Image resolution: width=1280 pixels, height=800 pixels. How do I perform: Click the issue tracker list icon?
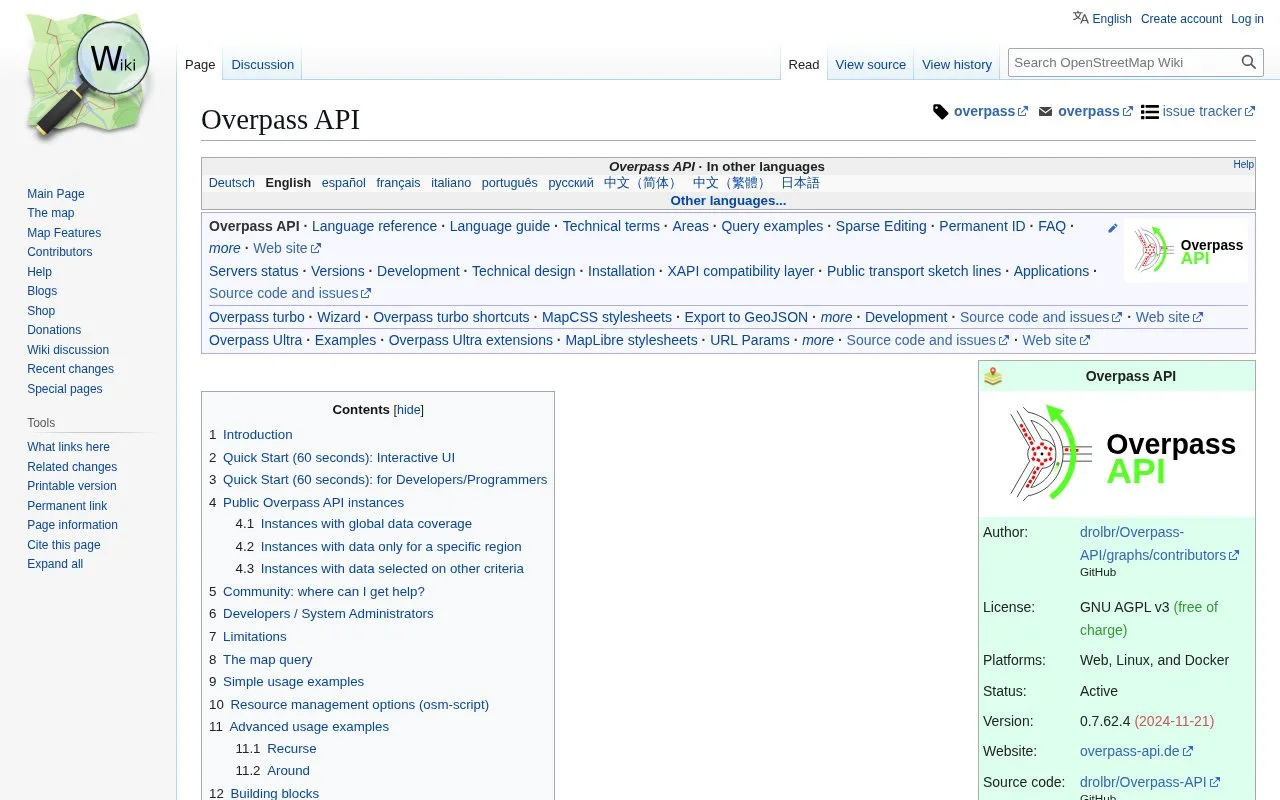coord(1150,112)
